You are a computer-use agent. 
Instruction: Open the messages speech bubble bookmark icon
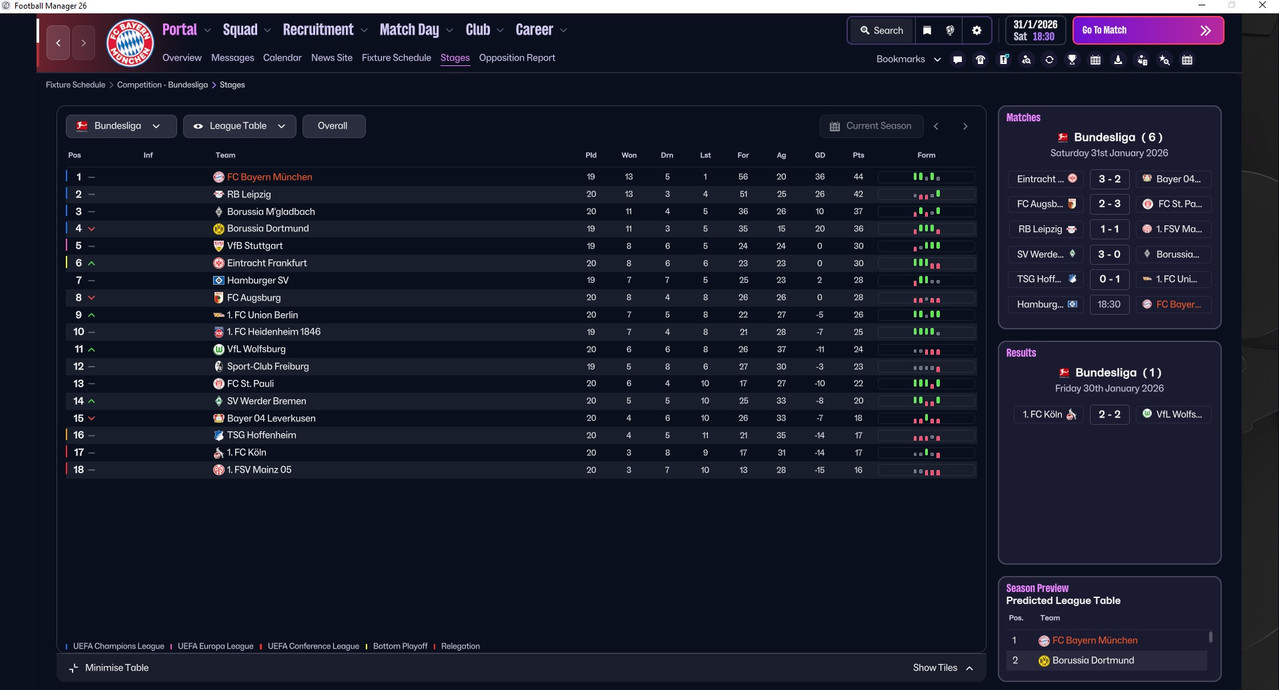point(957,60)
